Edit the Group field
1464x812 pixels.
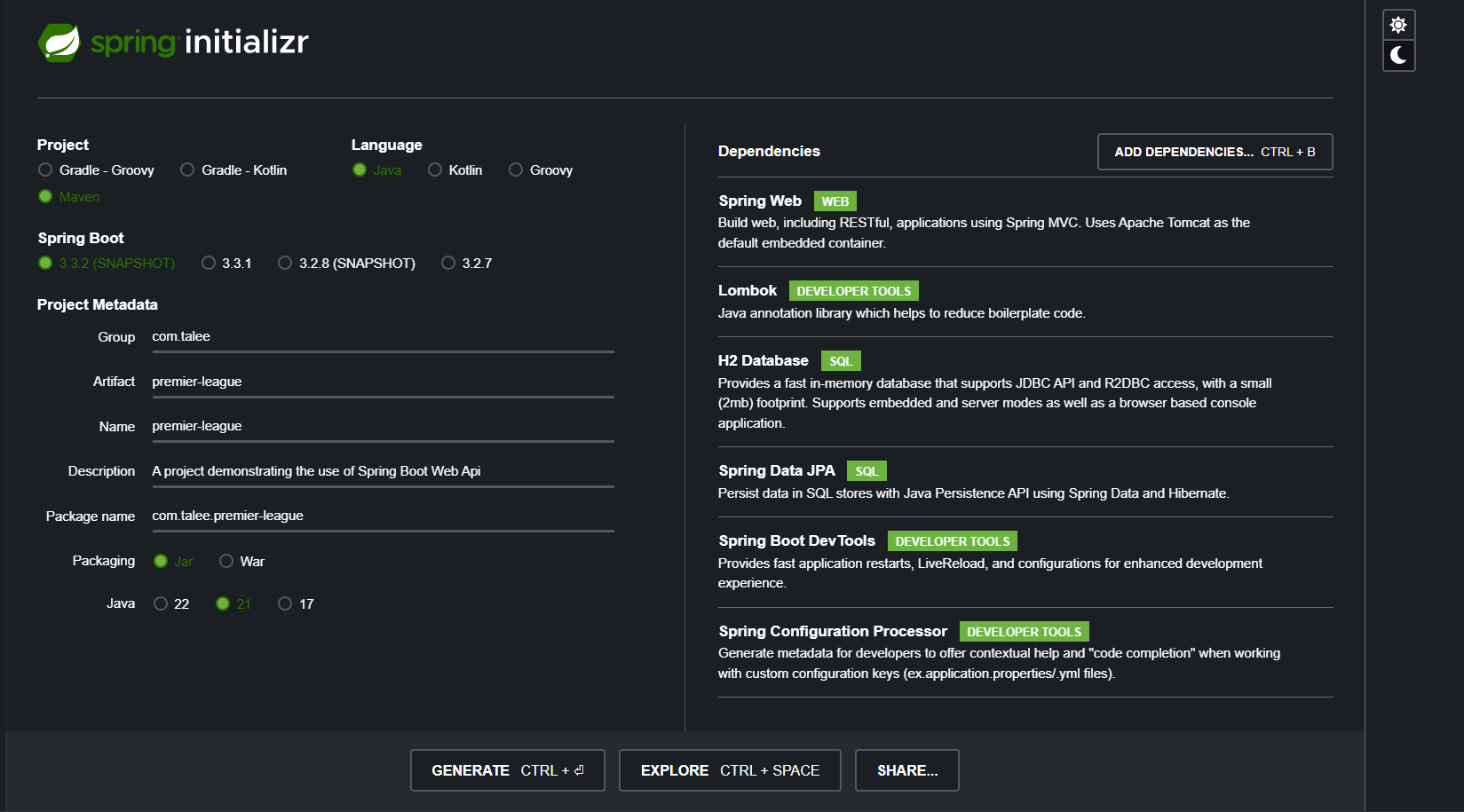(383, 337)
